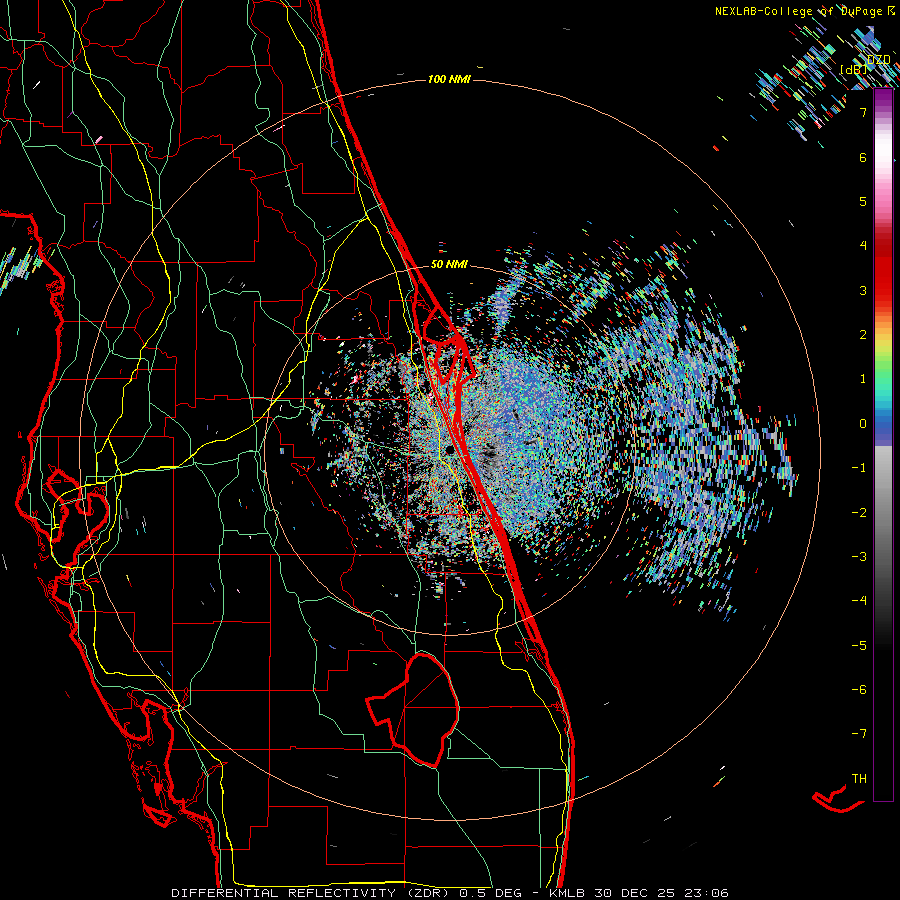Click the -2 dB value on the color scale
The height and width of the screenshot is (900, 900).
(x=859, y=513)
